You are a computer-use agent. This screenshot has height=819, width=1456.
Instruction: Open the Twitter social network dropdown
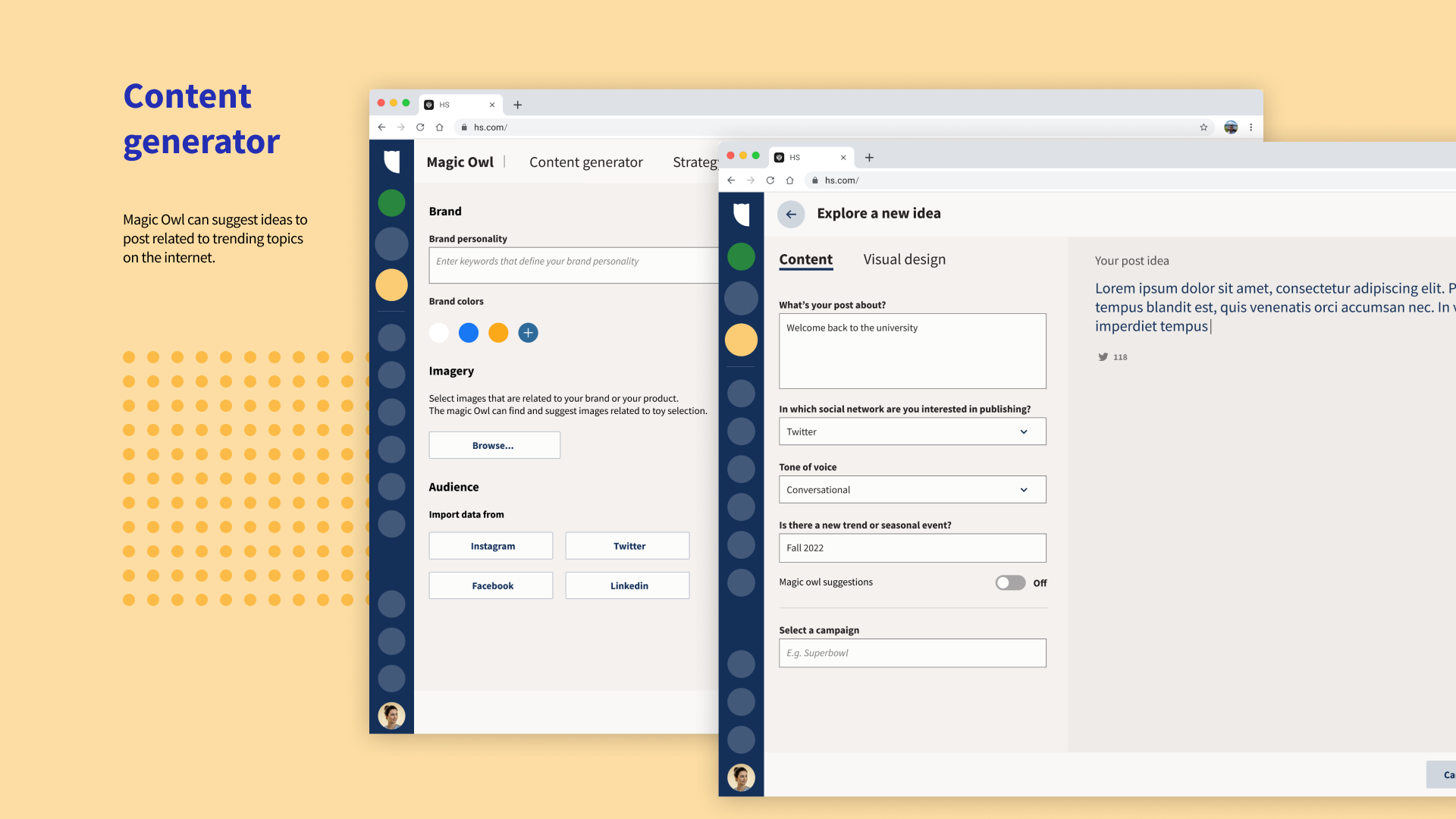[912, 431]
